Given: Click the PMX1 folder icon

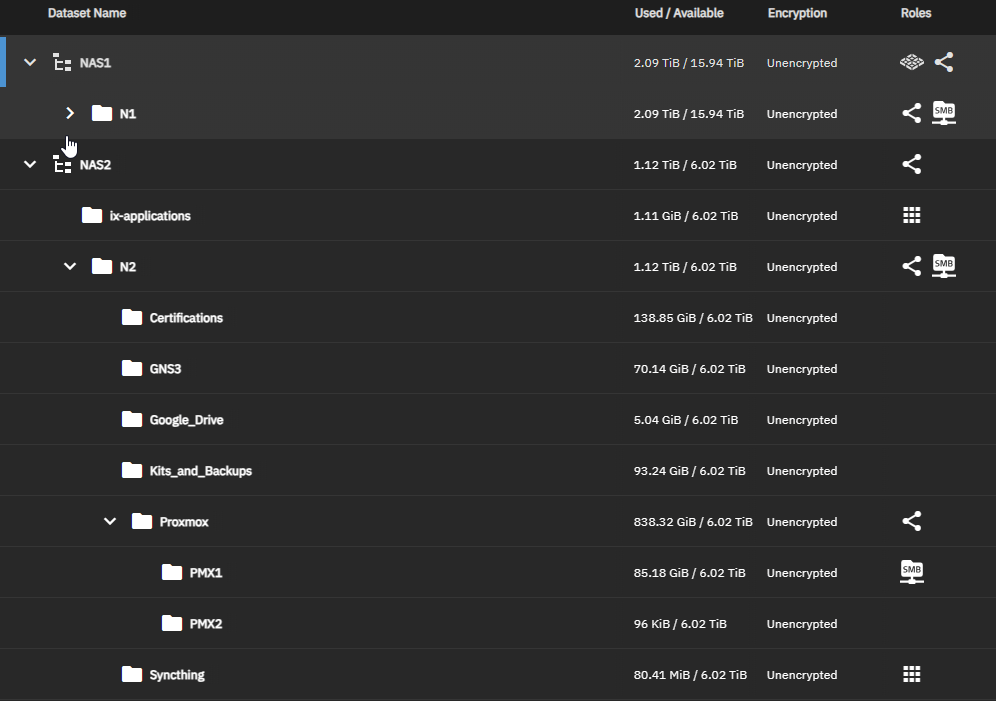Looking at the screenshot, I should pyautogui.click(x=172, y=572).
